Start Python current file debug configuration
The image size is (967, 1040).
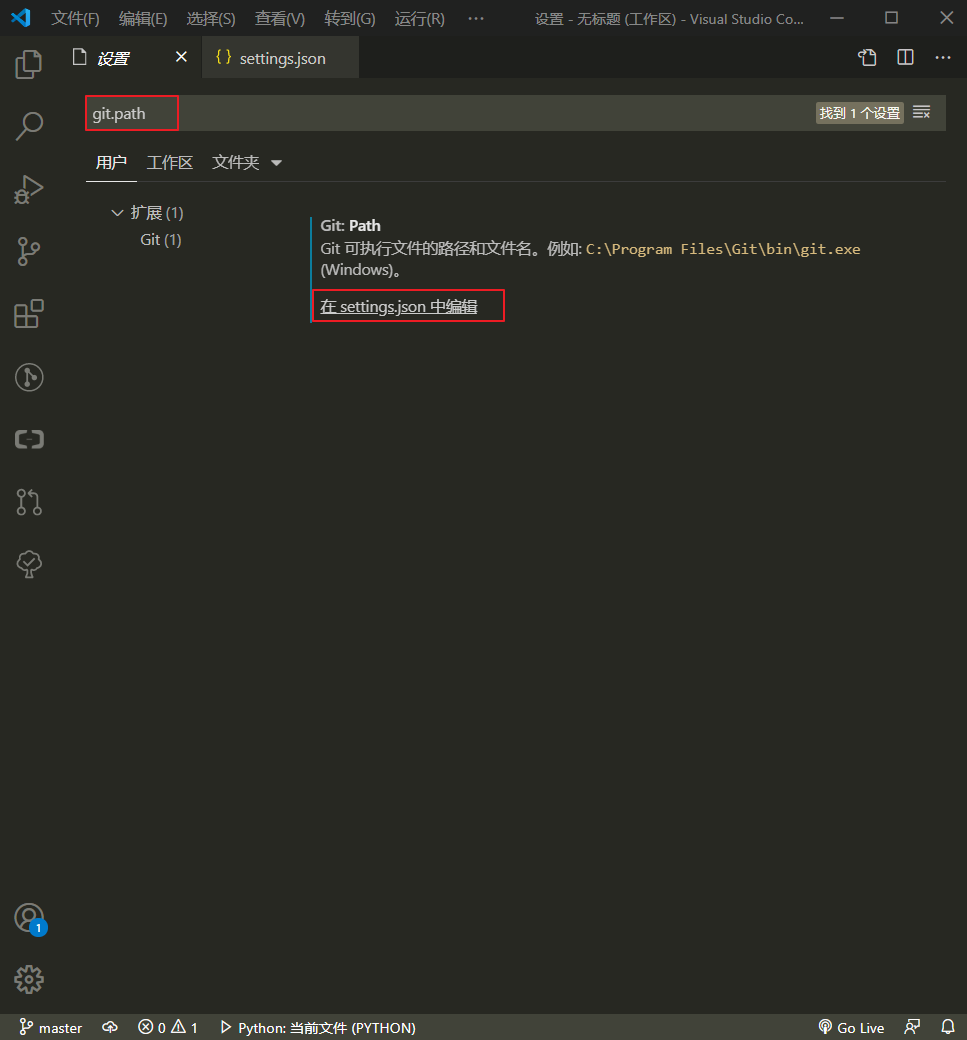[318, 1027]
